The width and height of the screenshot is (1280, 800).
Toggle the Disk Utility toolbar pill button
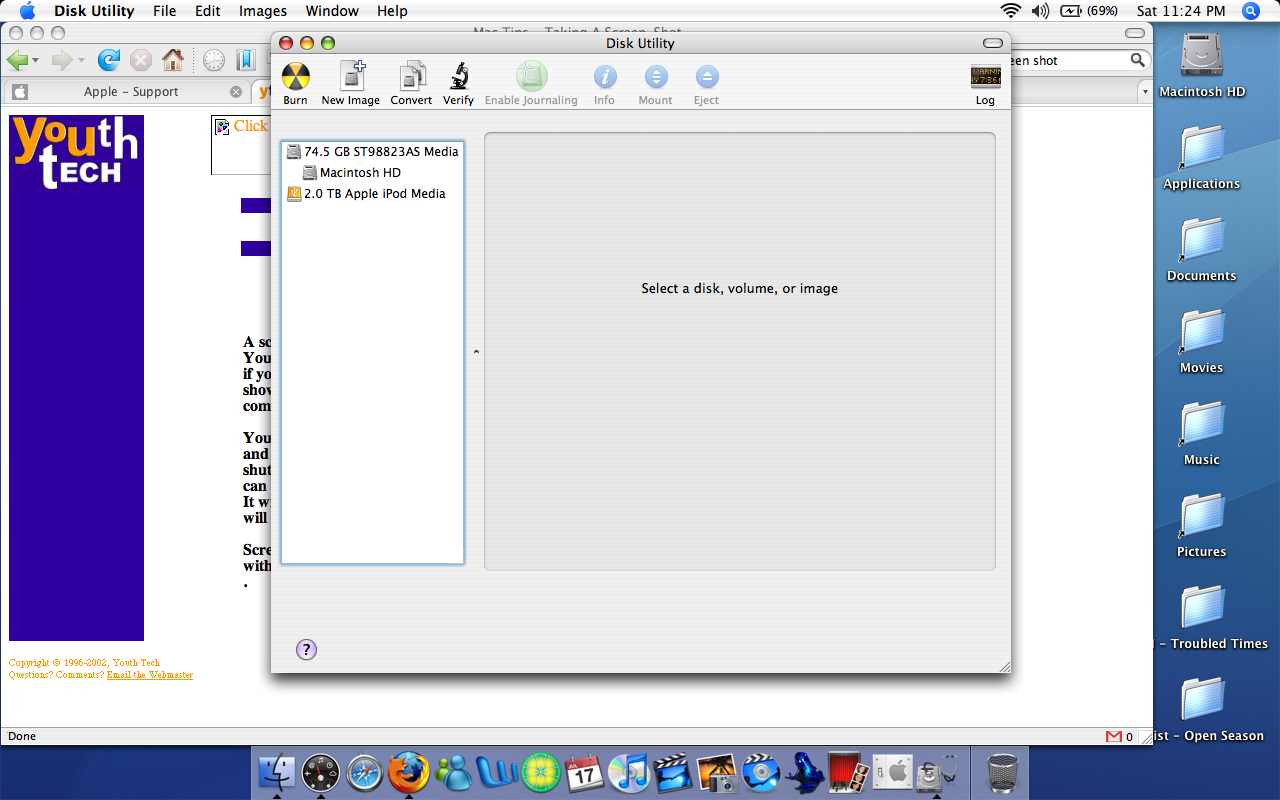(x=993, y=43)
